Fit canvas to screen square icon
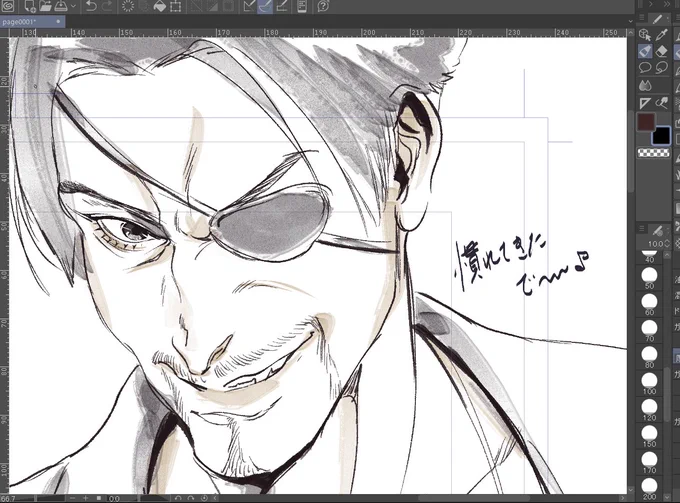This screenshot has width=680, height=503. click(x=99, y=499)
